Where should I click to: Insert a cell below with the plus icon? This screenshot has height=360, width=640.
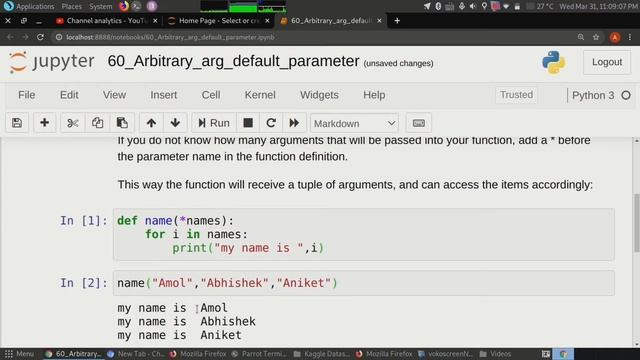pos(44,123)
